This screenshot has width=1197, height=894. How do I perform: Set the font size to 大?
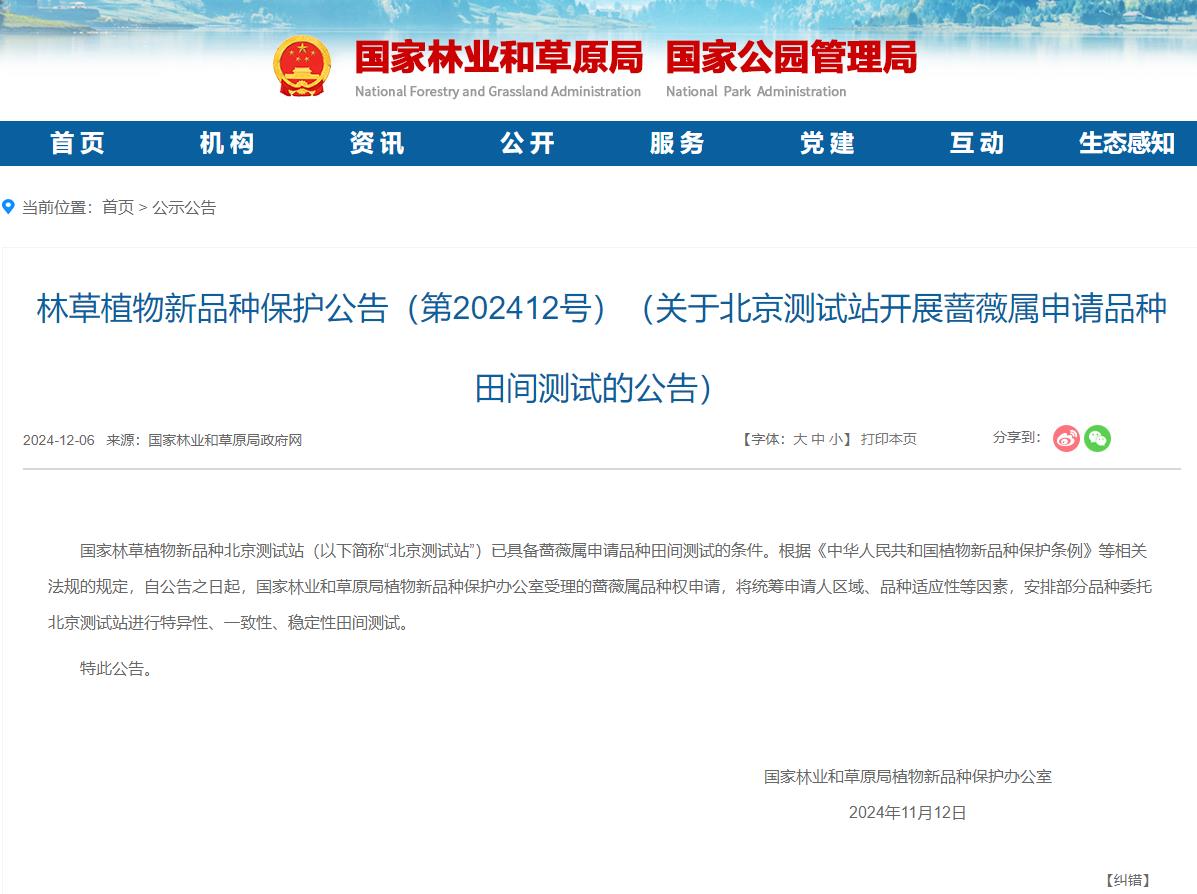[x=800, y=439]
